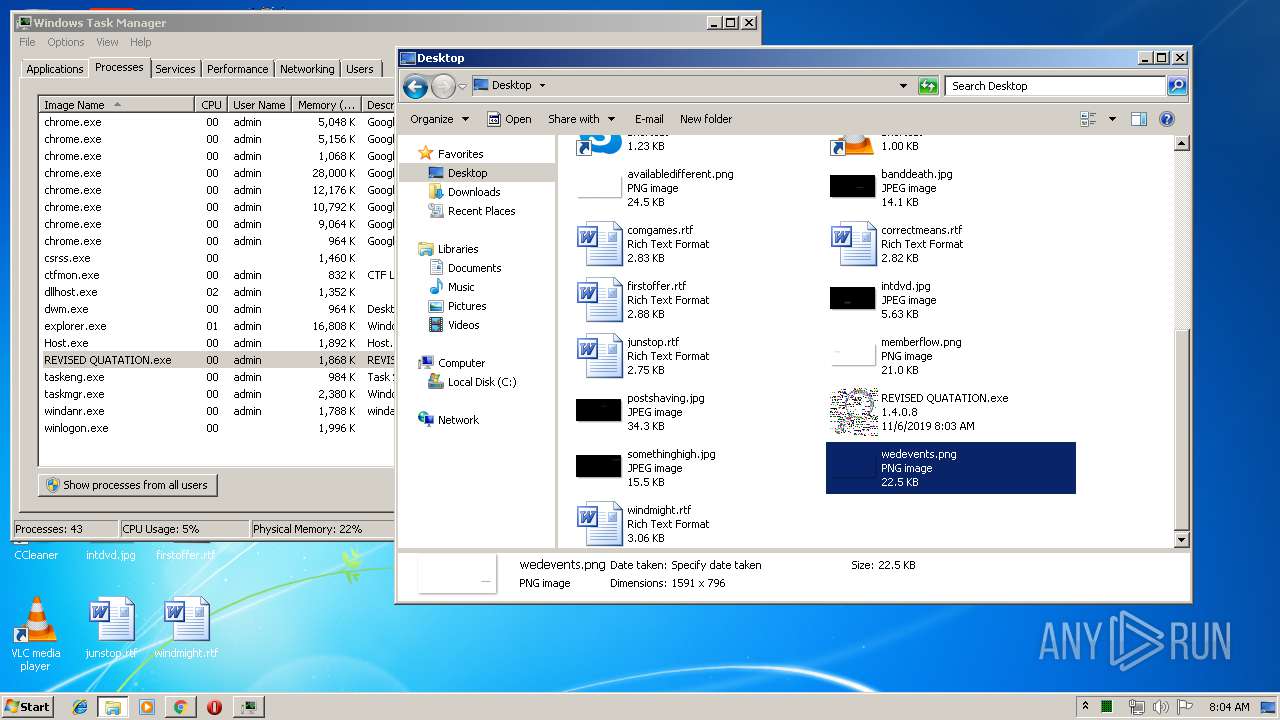Open the Start menu
This screenshot has width=1280, height=720.
(x=28, y=707)
